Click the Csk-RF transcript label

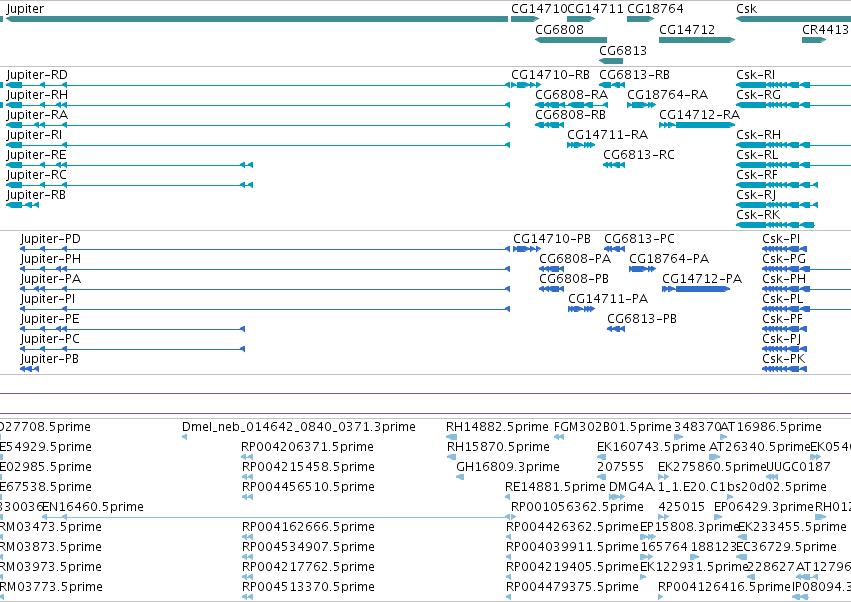757,175
